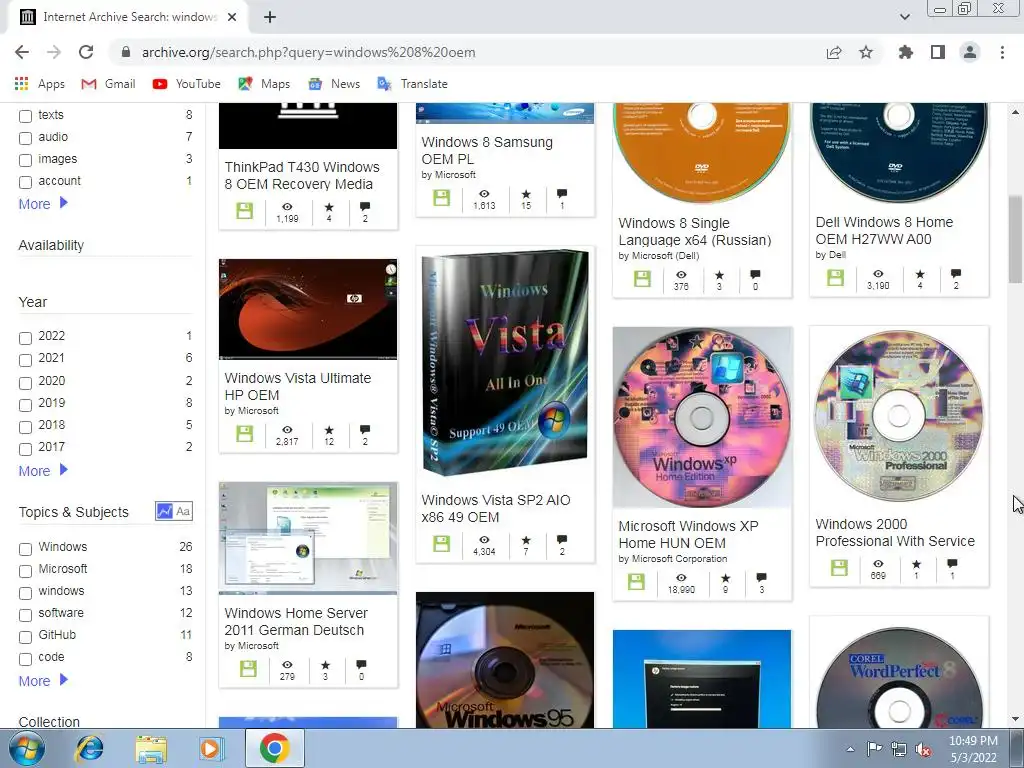Click reviews bubble on Windows Vista SP2 AIO card
Screen dimensions: 1024x768
click(562, 539)
